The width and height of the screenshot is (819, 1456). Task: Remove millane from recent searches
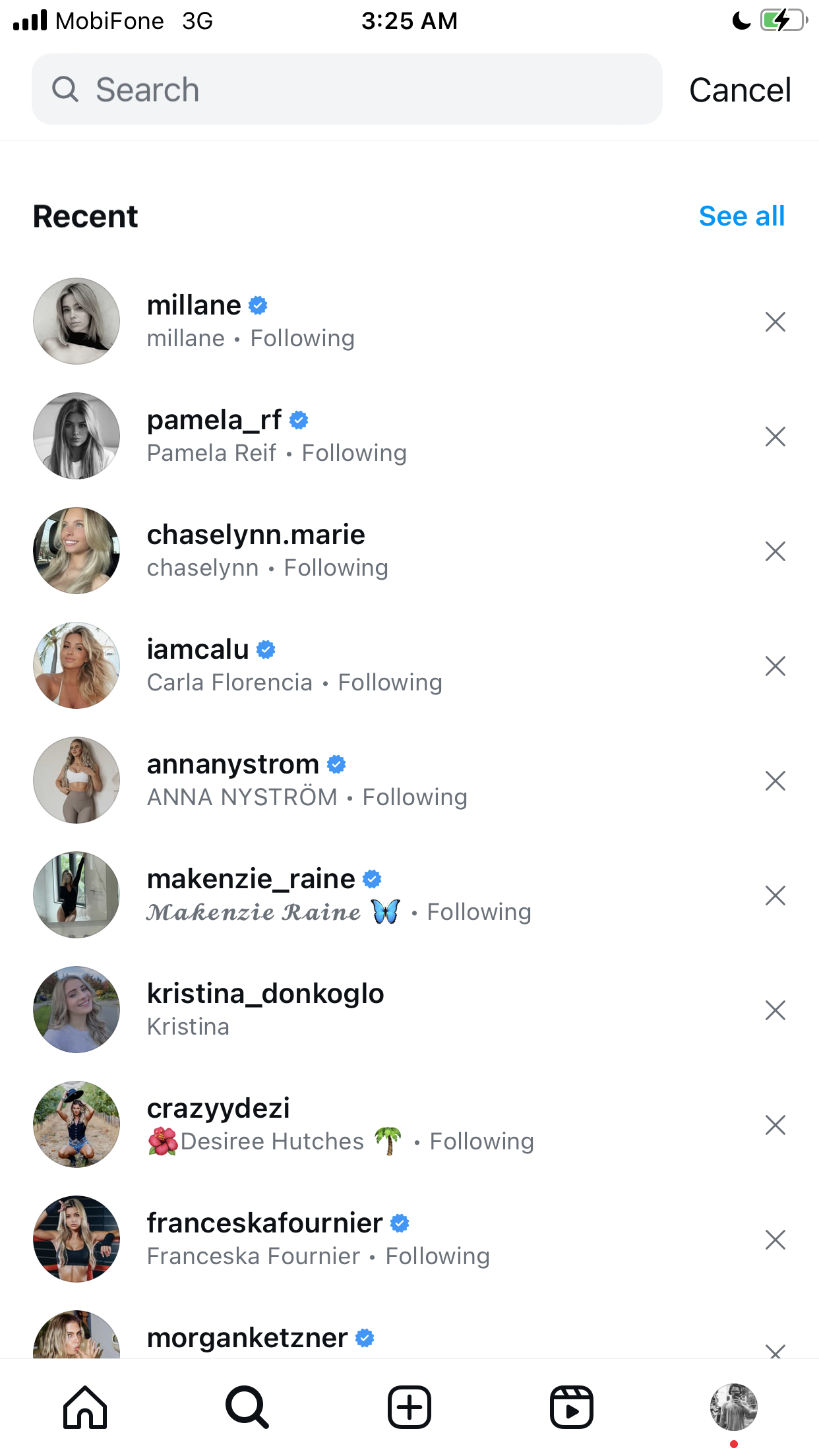tap(775, 322)
